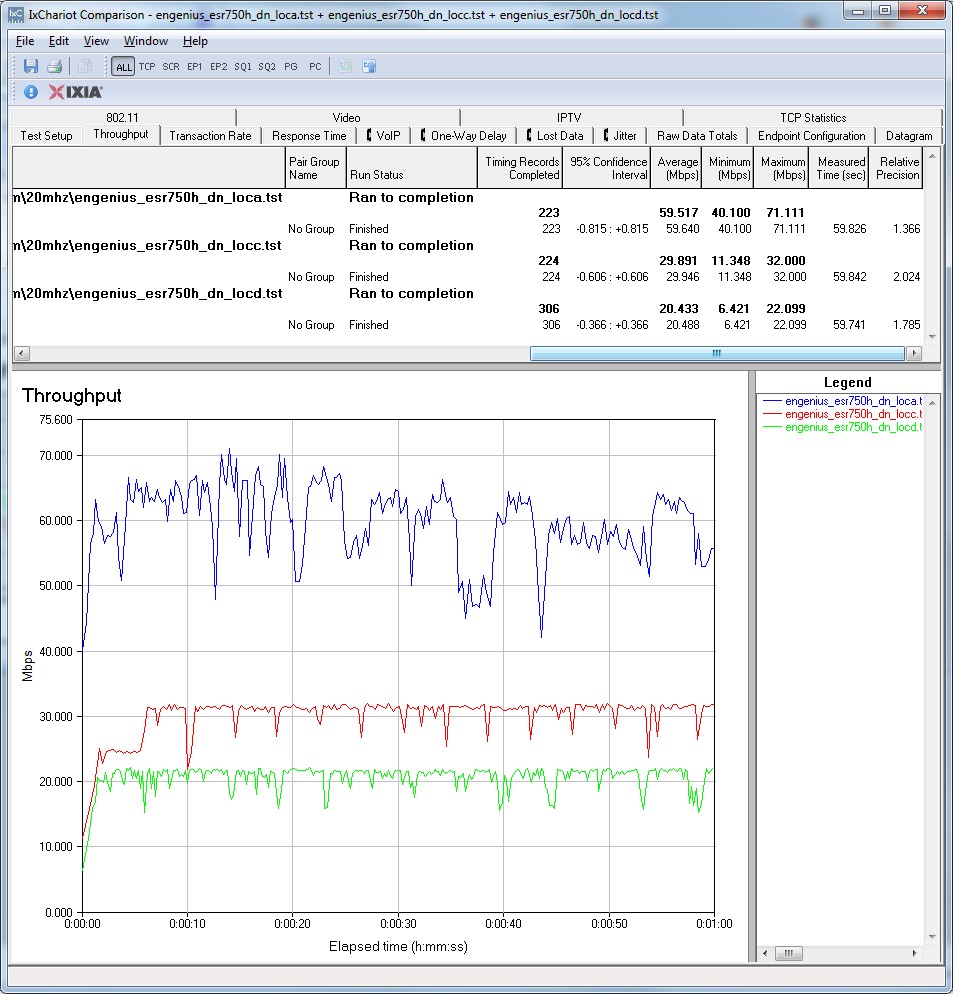Select the SCR filter button
This screenshot has height=994, width=953.
click(x=171, y=67)
